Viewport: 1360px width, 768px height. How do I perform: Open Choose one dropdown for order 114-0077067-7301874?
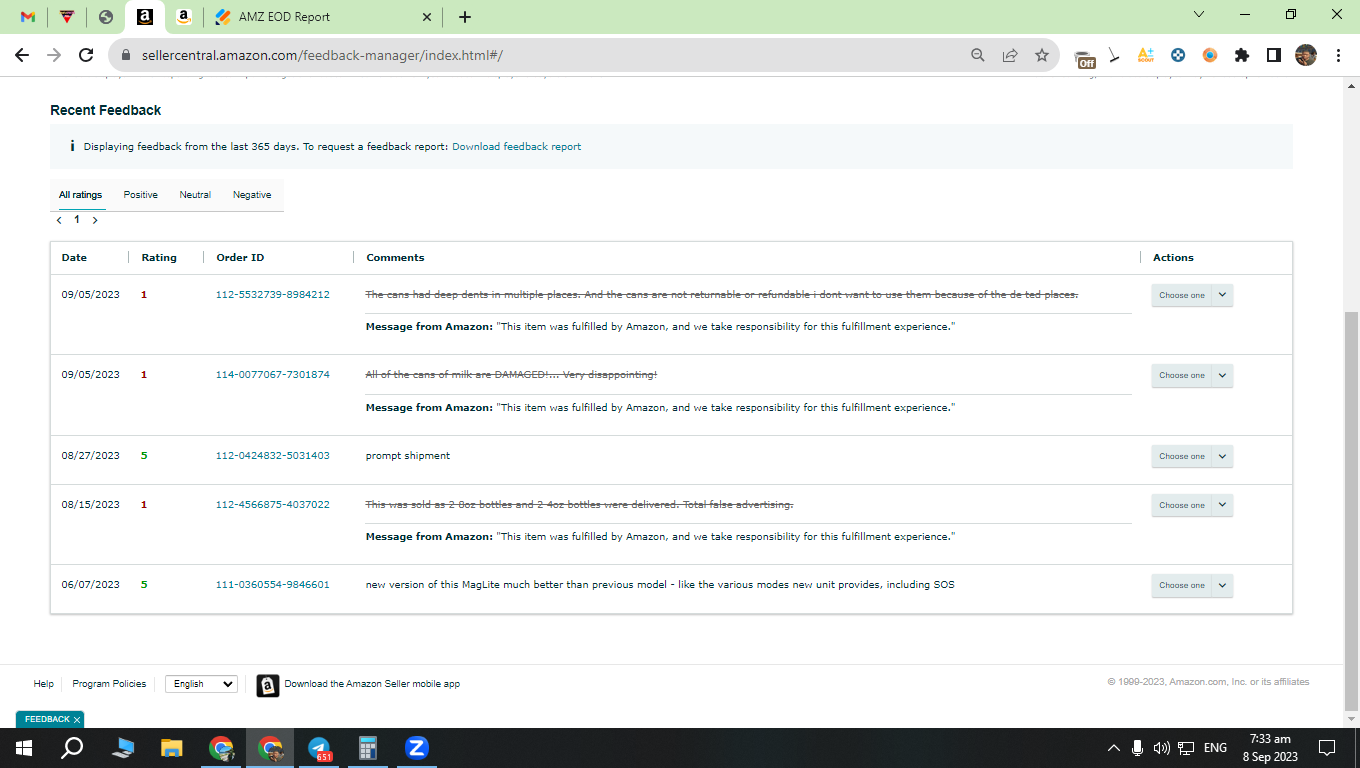coord(1192,375)
